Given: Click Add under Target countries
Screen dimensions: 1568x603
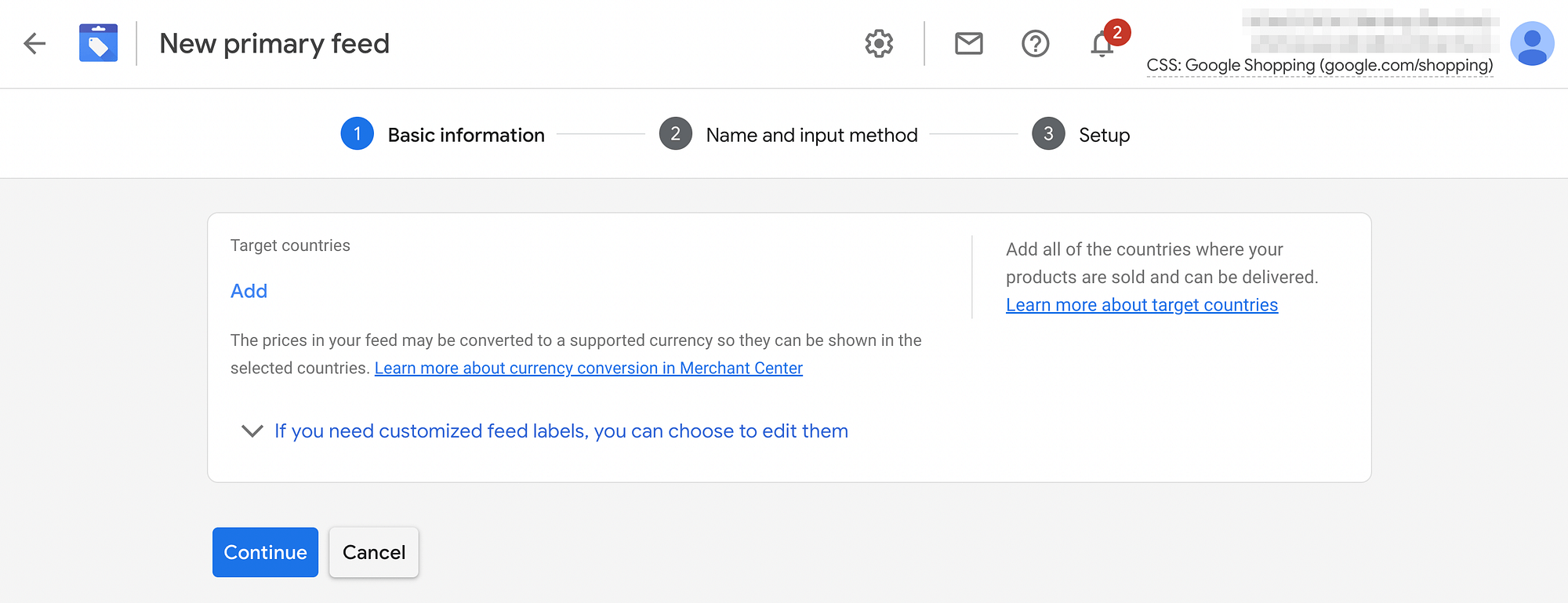Looking at the screenshot, I should point(249,291).
